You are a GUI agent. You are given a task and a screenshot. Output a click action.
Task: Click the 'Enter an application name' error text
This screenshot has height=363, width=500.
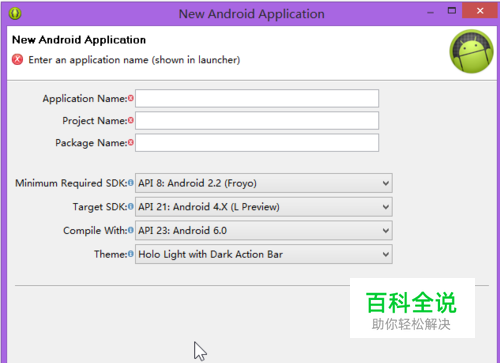134,60
